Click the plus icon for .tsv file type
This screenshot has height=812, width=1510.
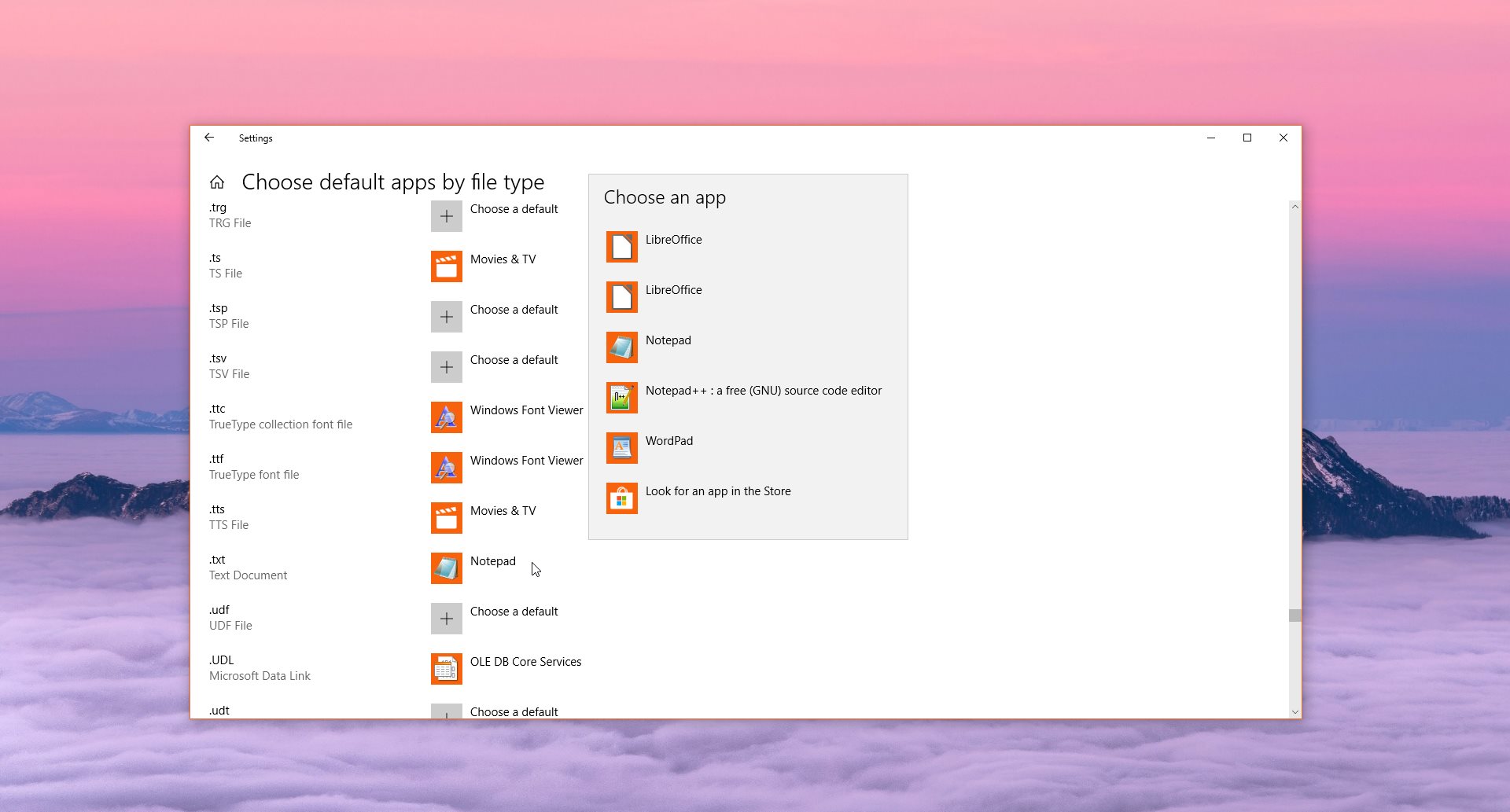pyautogui.click(x=446, y=367)
